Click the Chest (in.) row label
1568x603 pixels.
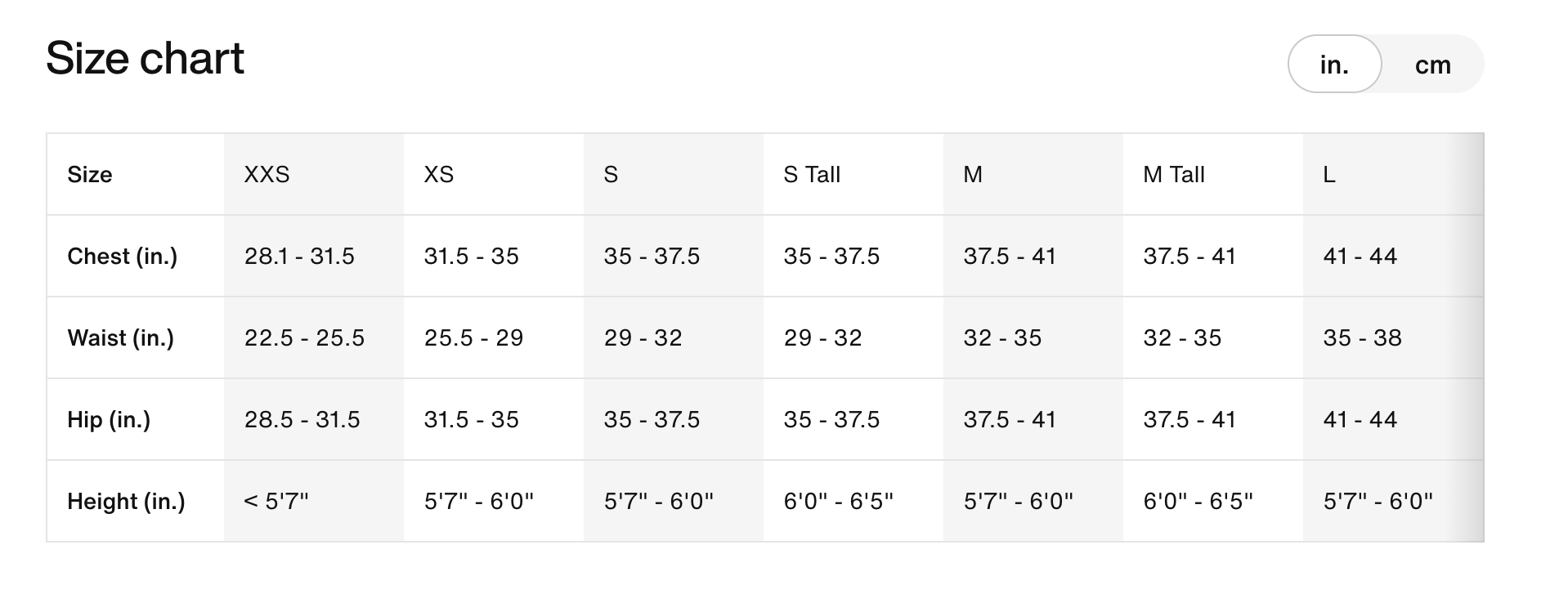(x=123, y=256)
